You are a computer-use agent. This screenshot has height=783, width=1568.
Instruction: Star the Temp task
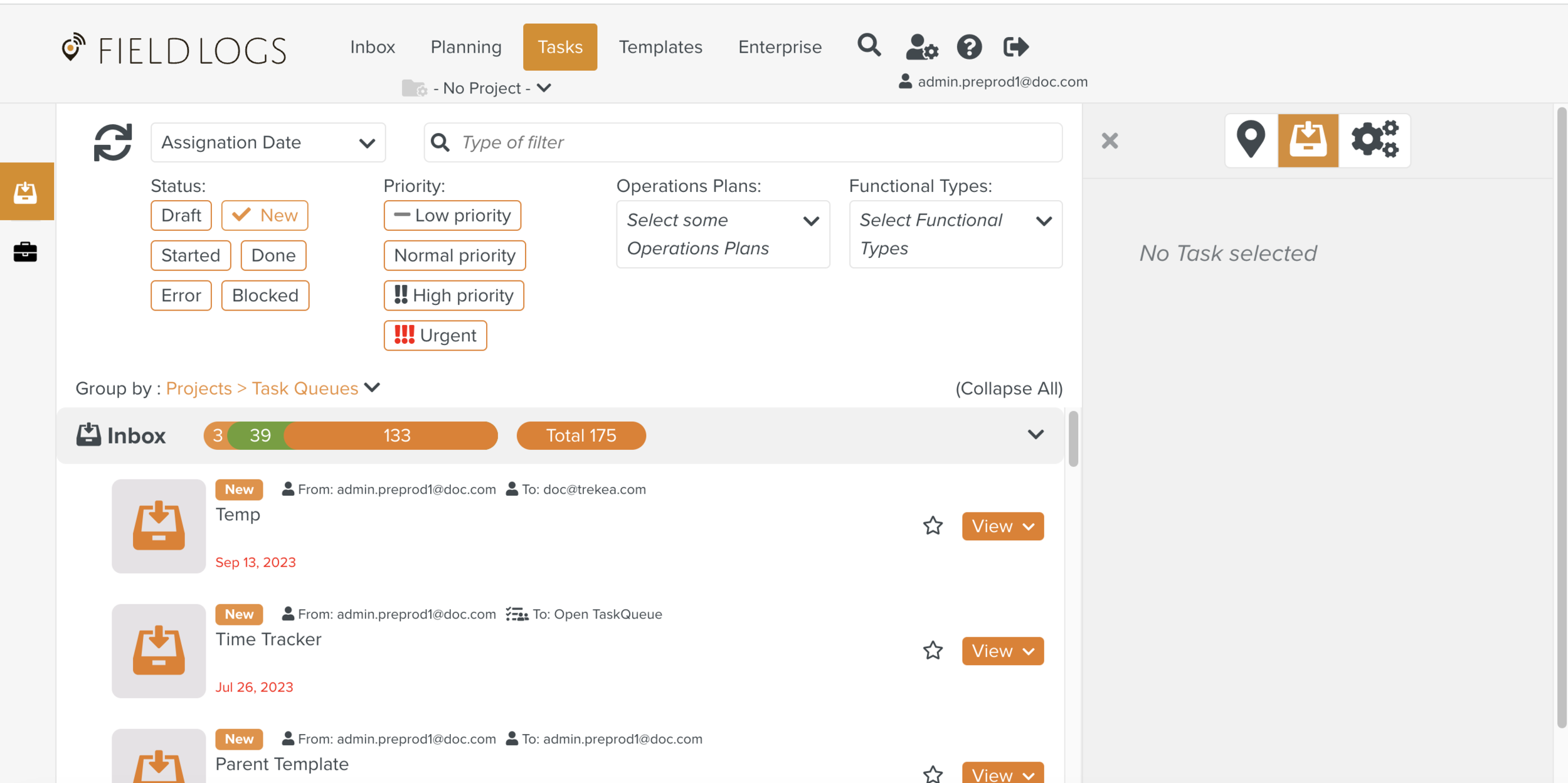pyautogui.click(x=933, y=526)
